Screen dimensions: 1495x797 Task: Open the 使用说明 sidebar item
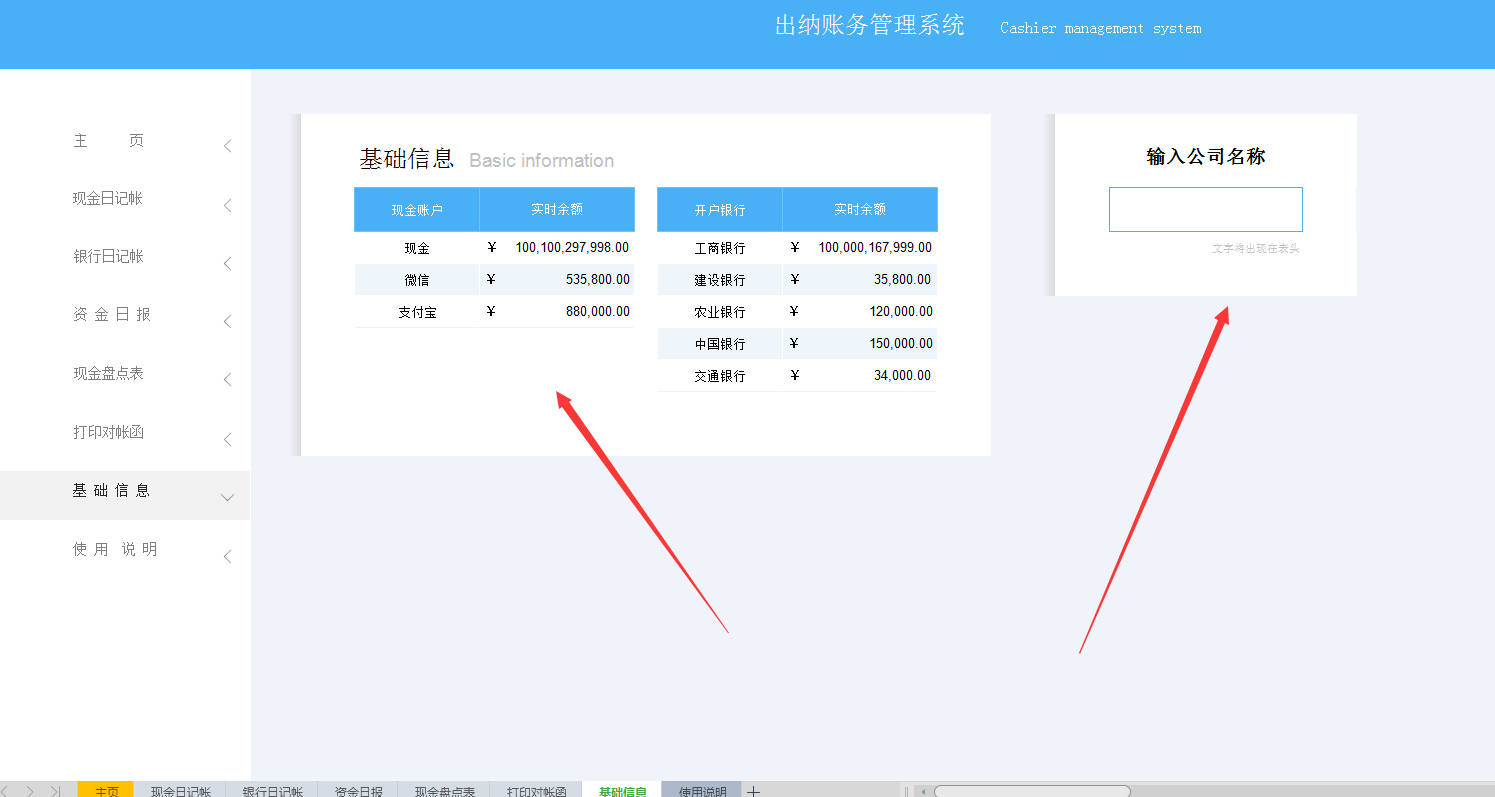pos(113,548)
